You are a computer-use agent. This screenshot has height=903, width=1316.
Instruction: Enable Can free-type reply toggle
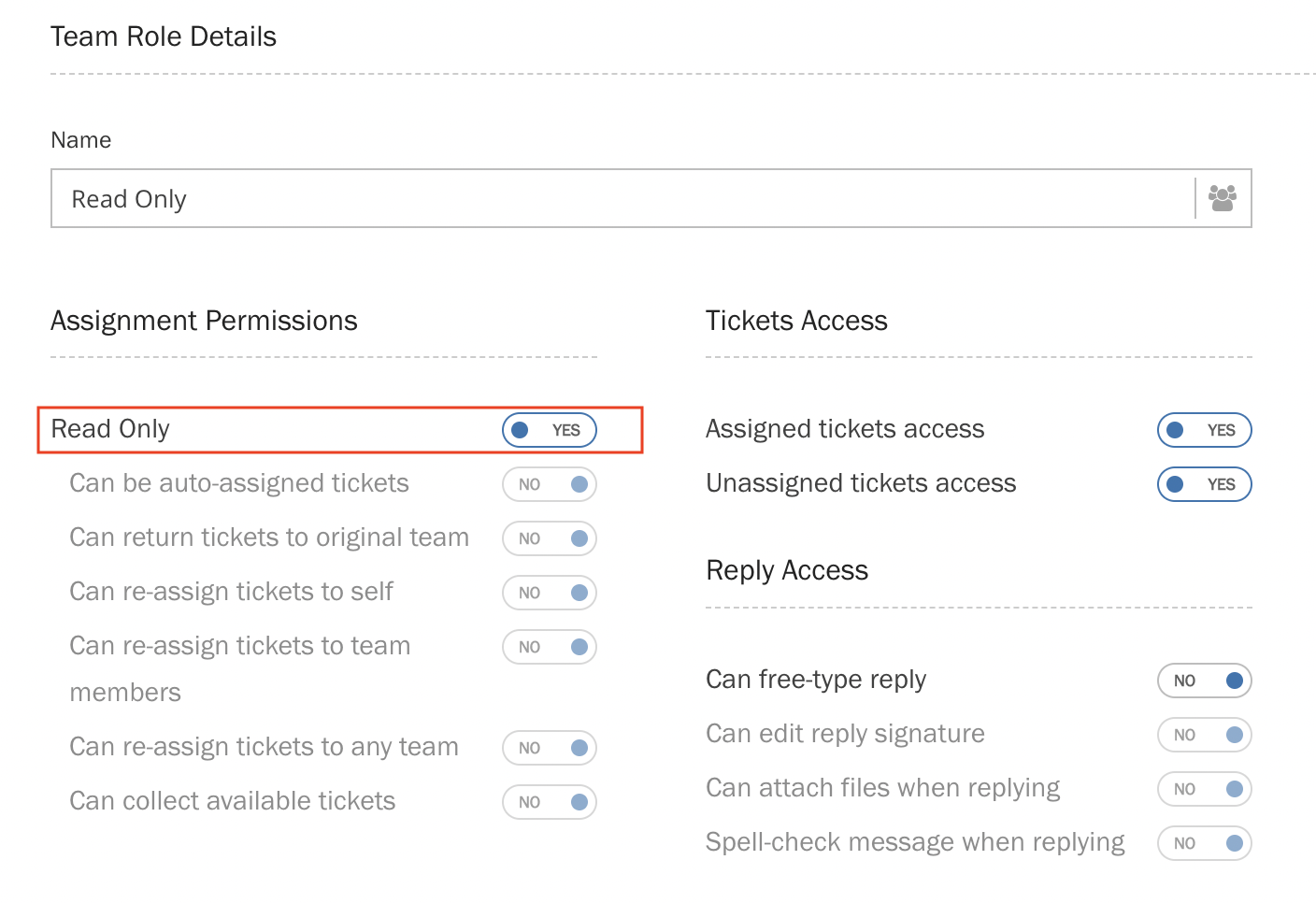[1204, 681]
